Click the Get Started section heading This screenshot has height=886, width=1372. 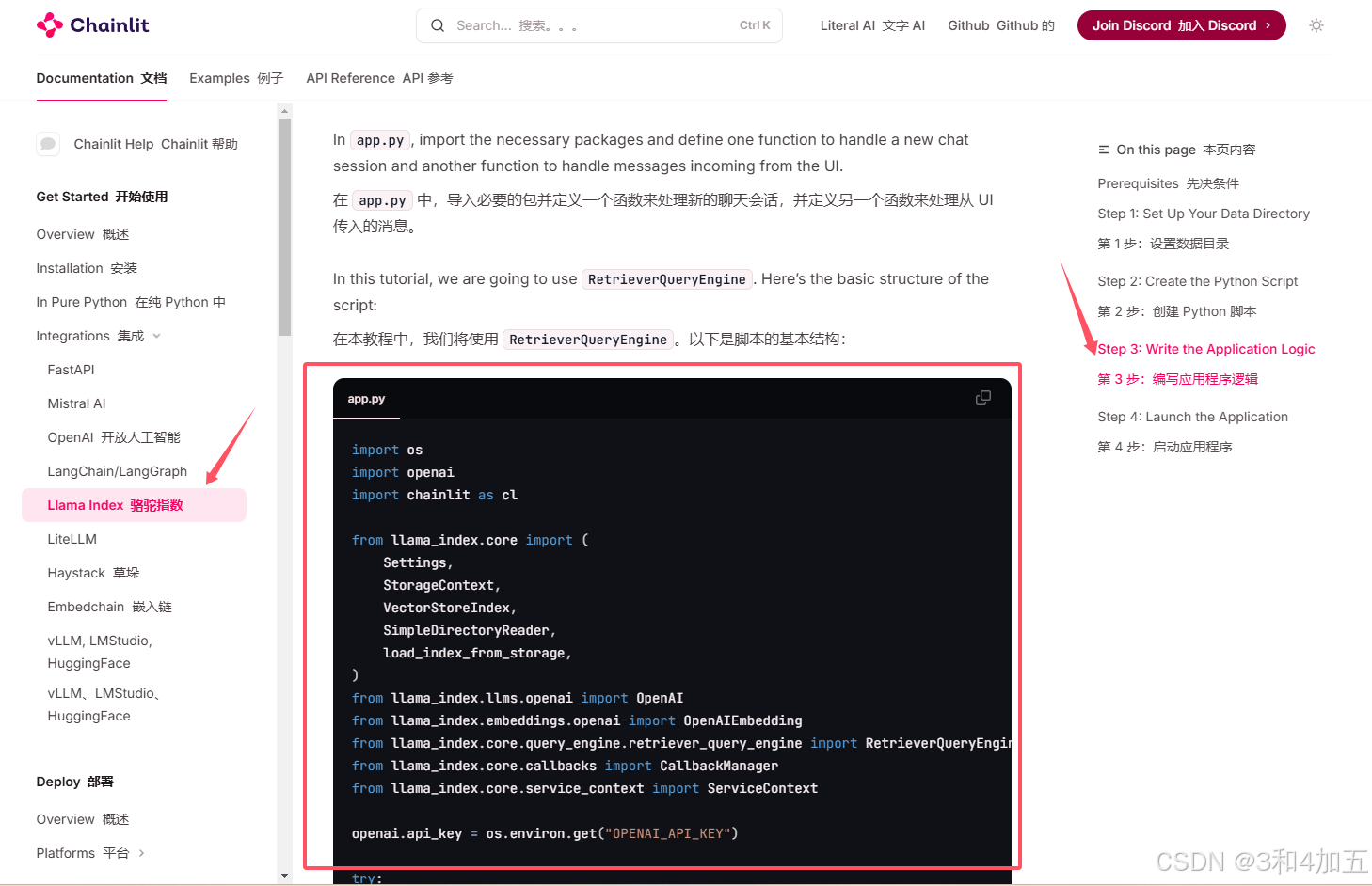point(102,197)
